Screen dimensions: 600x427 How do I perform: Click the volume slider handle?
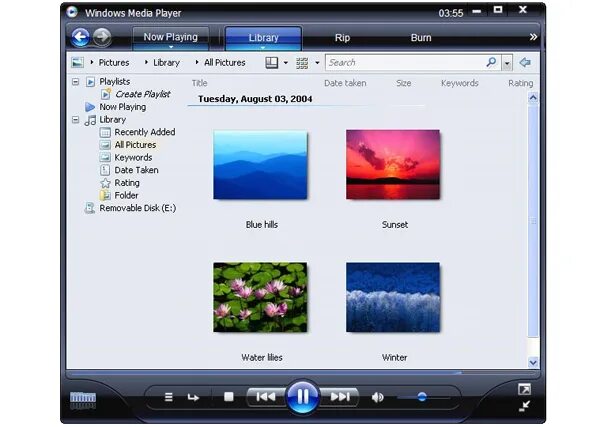pos(422,397)
